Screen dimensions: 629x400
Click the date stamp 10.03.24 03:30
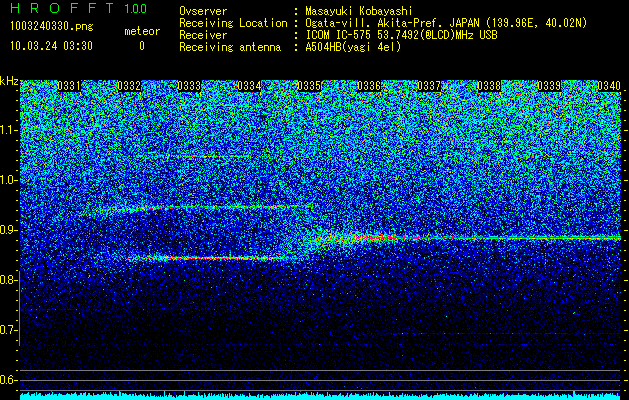tap(51, 46)
